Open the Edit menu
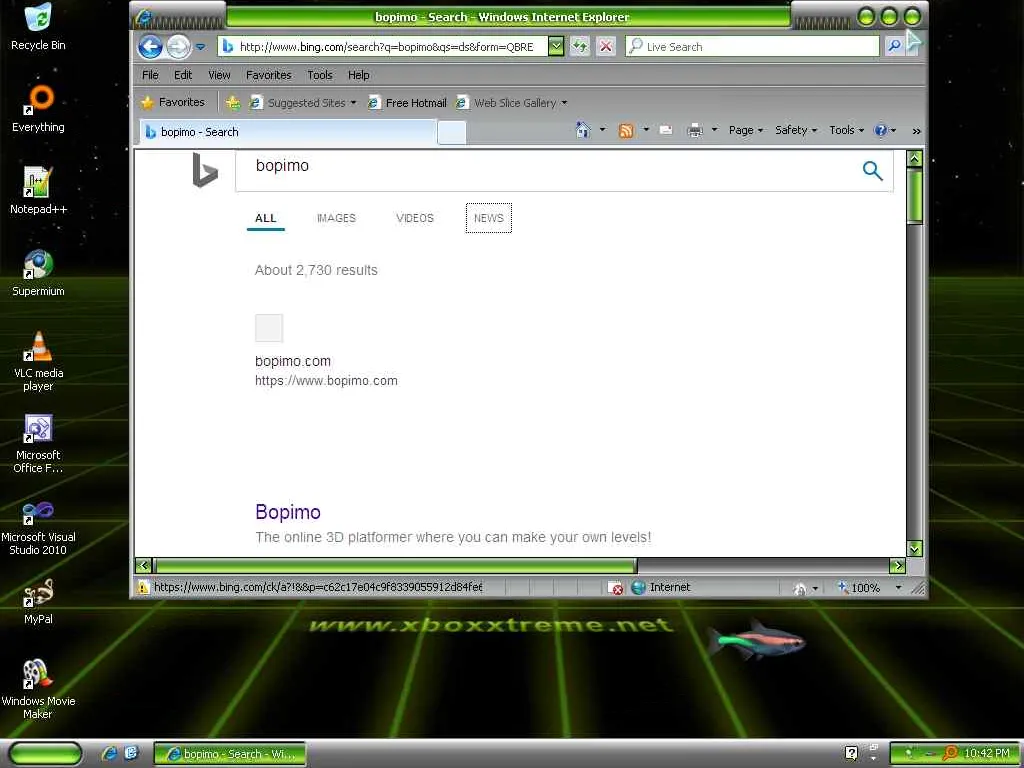Image resolution: width=1024 pixels, height=768 pixels. [183, 75]
